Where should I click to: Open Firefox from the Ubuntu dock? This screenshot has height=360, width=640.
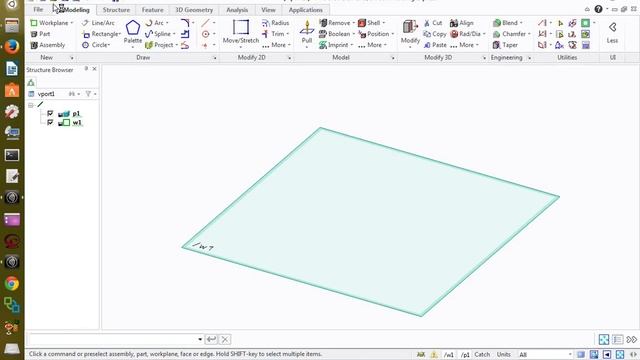point(12,47)
